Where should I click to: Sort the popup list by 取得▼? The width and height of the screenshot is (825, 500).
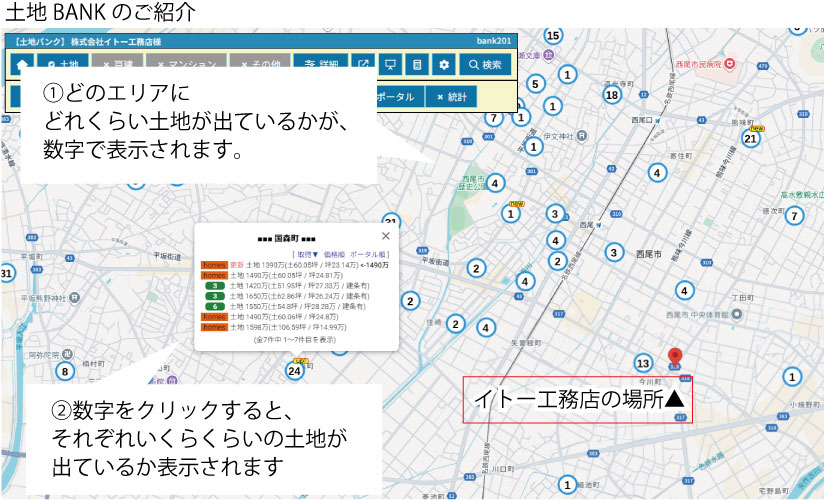(x=307, y=254)
